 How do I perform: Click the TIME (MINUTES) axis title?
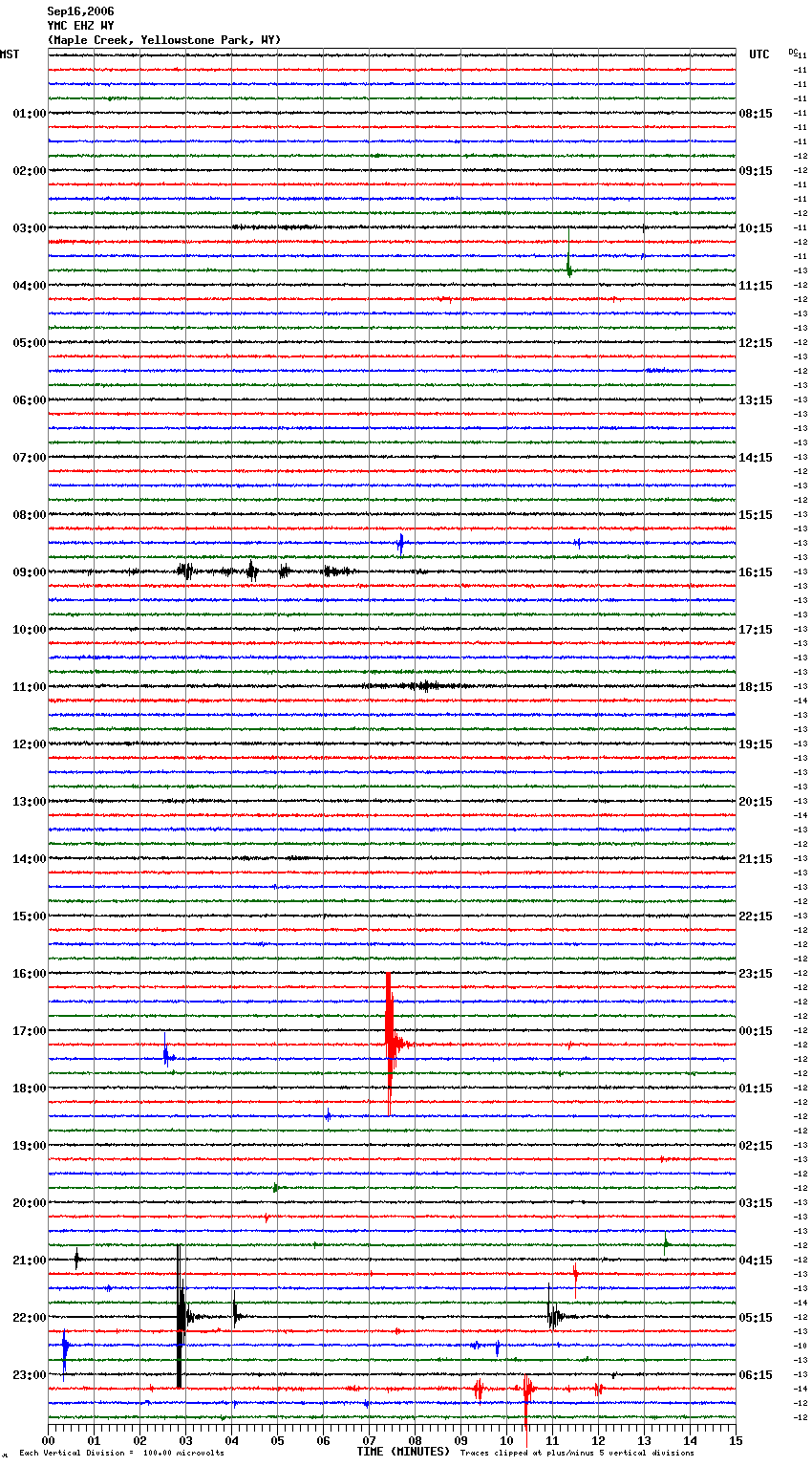pos(403,1452)
